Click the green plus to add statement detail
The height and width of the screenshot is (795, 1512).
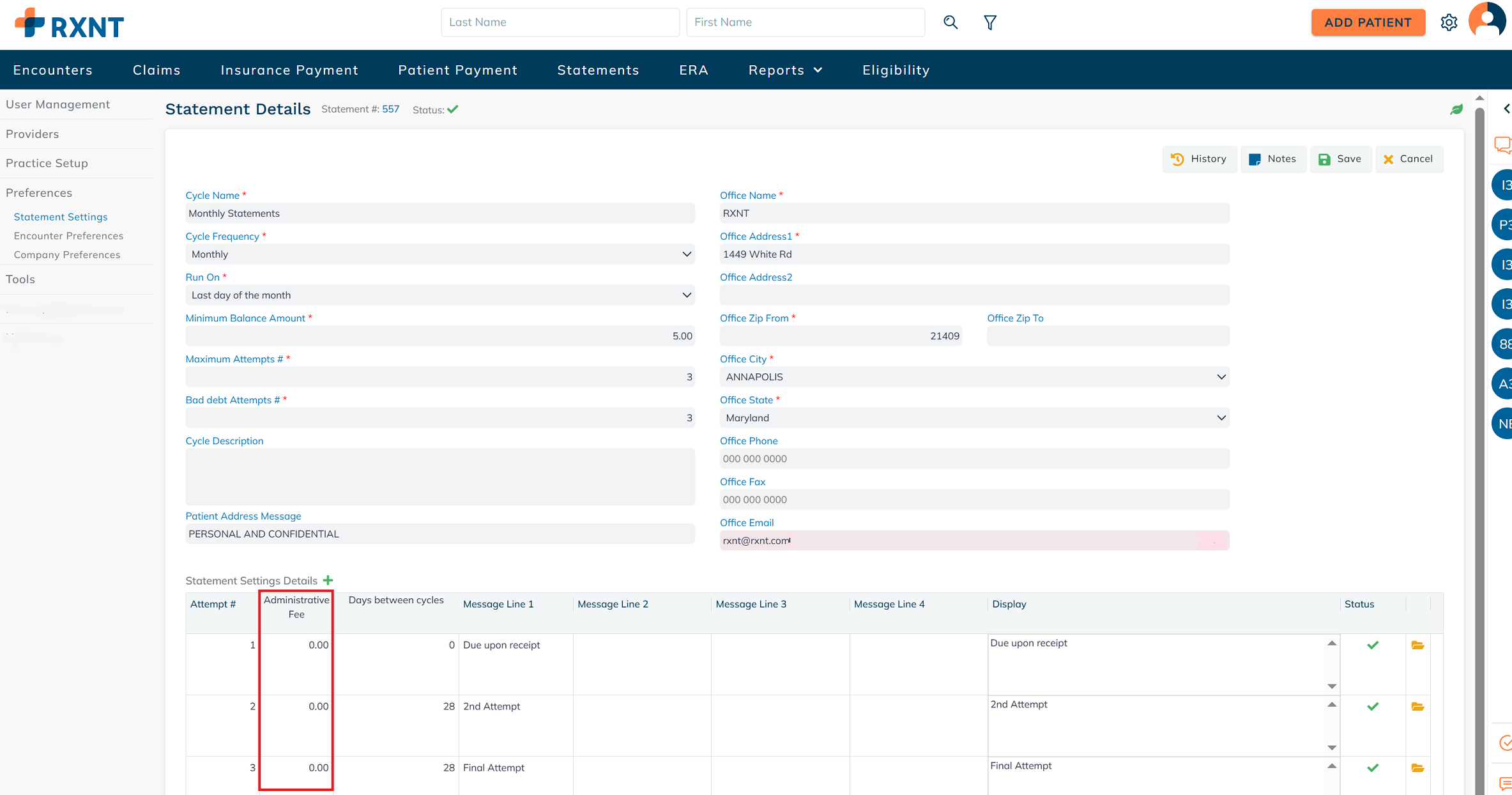point(328,580)
